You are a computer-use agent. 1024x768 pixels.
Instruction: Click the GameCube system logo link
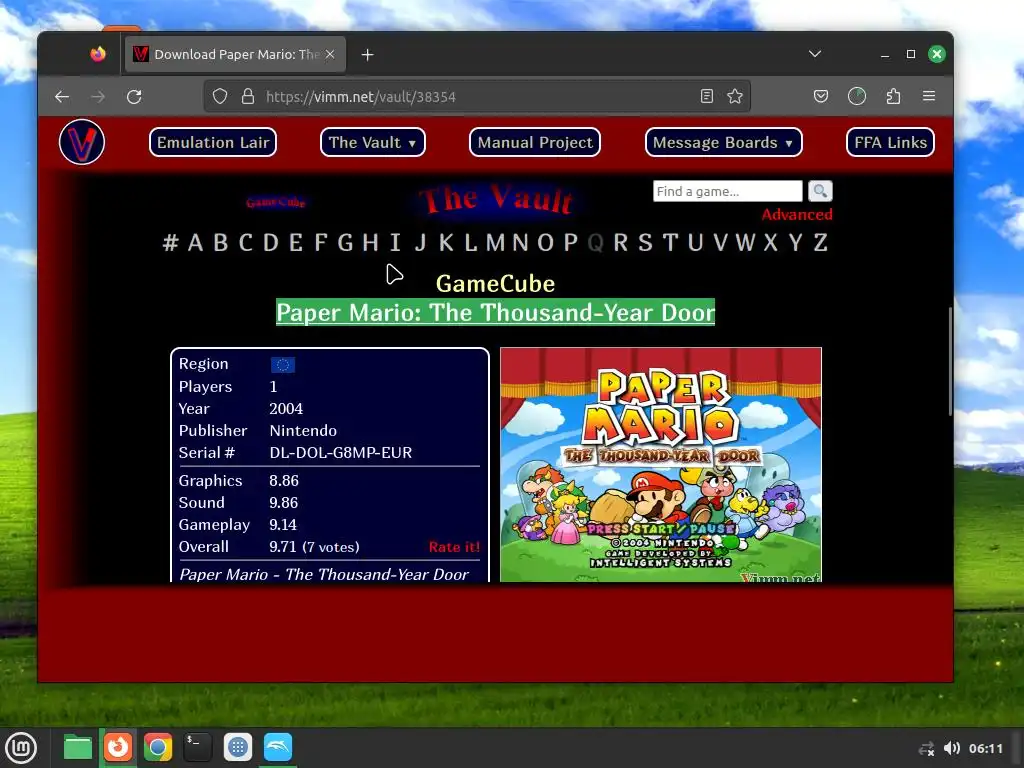click(x=276, y=202)
